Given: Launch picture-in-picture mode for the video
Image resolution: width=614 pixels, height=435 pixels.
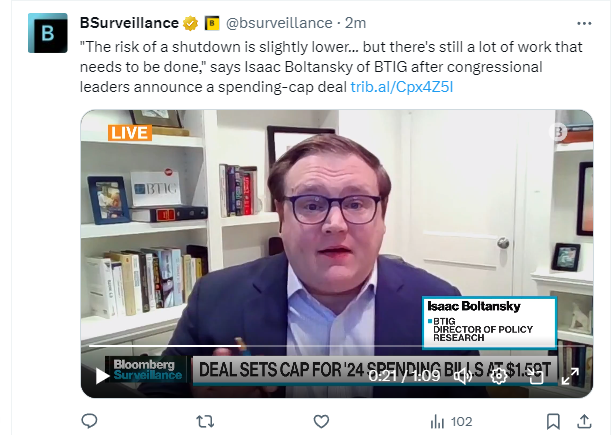Looking at the screenshot, I should [x=535, y=376].
